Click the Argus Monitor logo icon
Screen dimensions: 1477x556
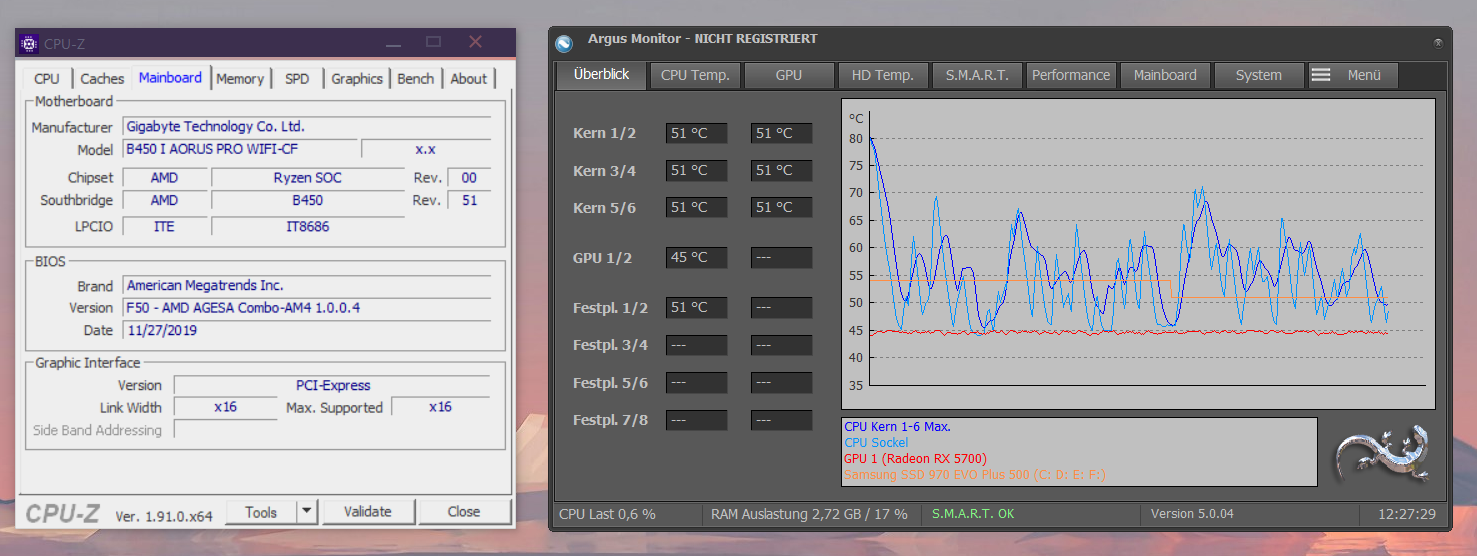pyautogui.click(x=564, y=43)
